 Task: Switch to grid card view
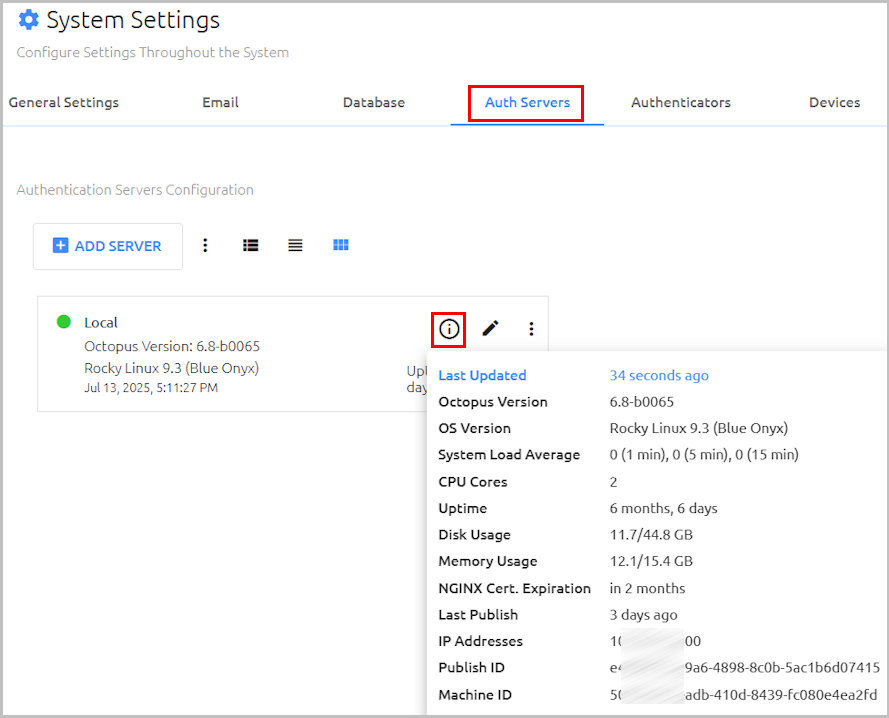tap(341, 245)
